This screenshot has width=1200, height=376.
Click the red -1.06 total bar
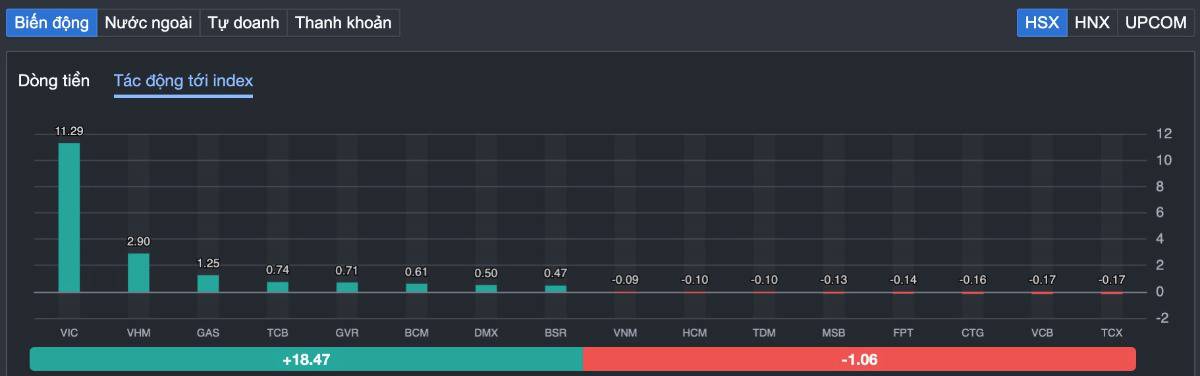pos(859,359)
